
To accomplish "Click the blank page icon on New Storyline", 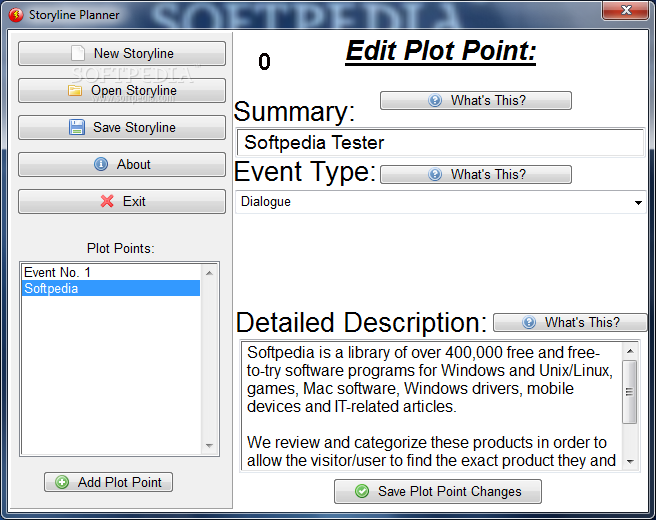I will pos(78,53).
